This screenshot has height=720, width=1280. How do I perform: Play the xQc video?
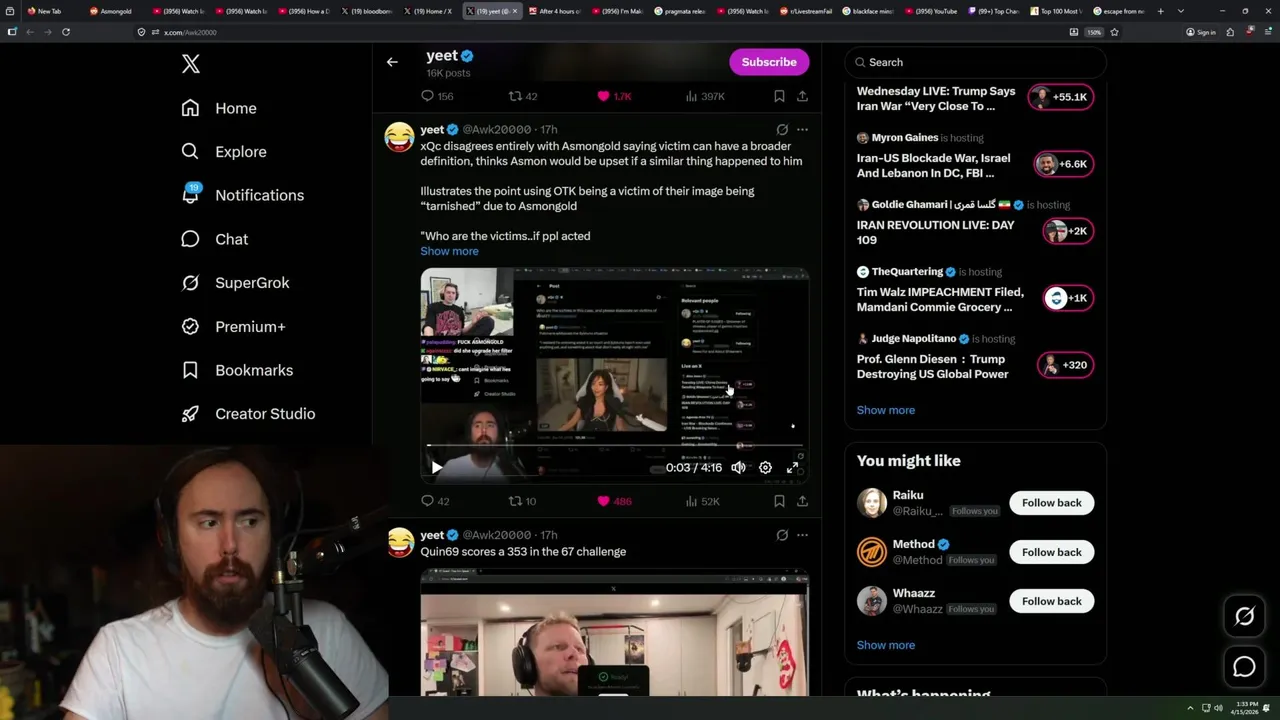(437, 467)
